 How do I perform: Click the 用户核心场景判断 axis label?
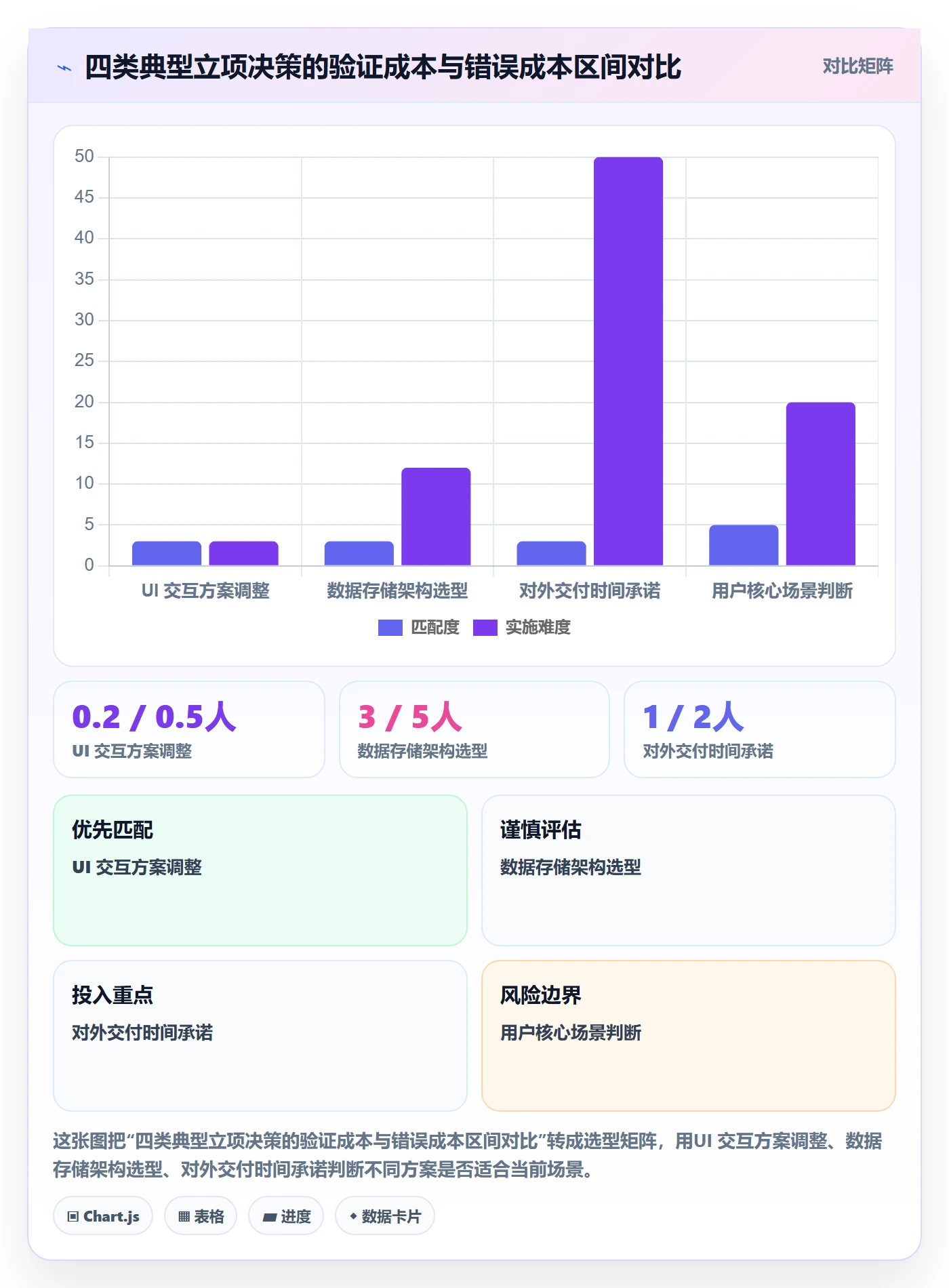click(782, 591)
